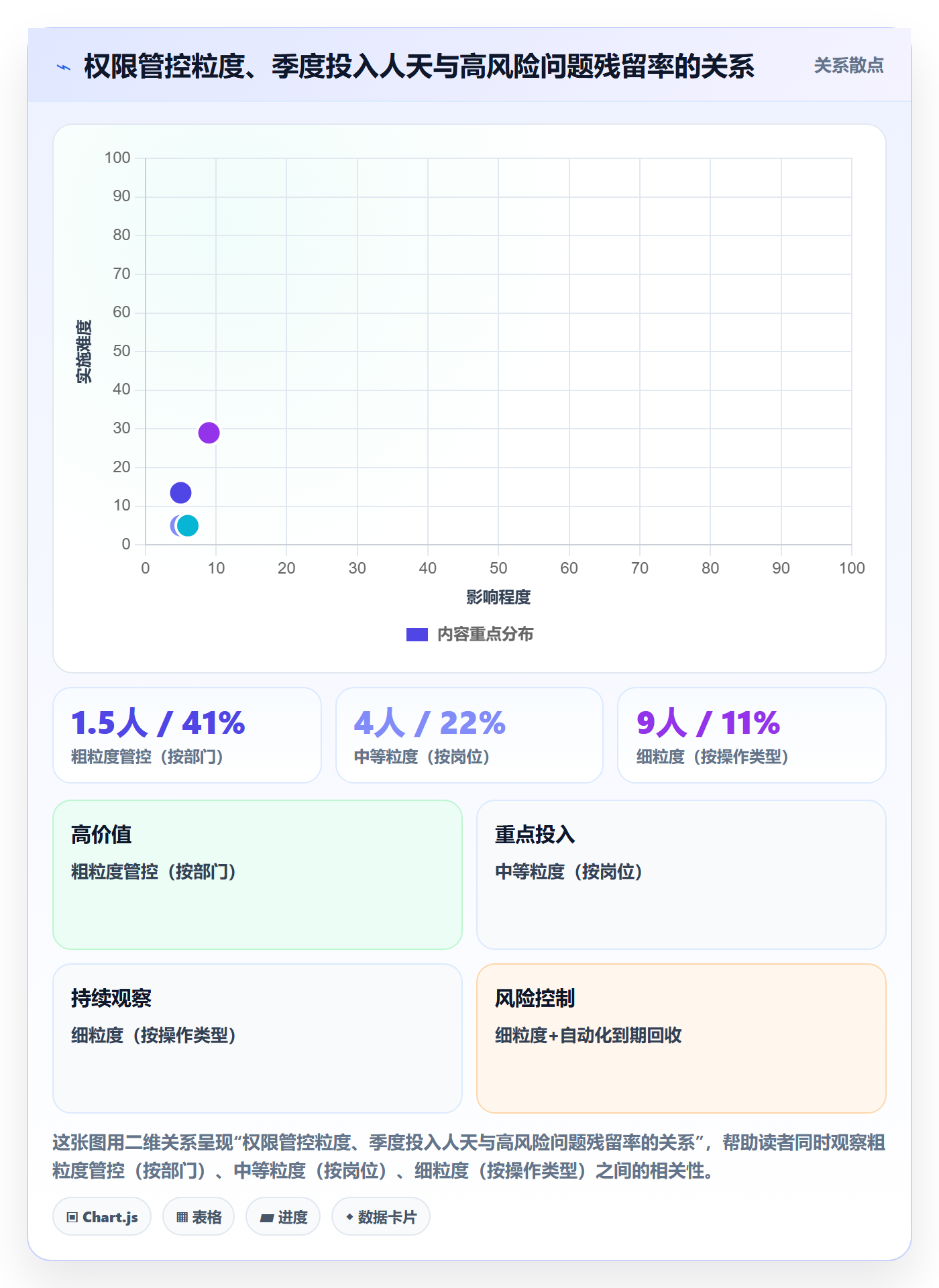The height and width of the screenshot is (1288, 939).
Task: Click the cyan scatter point near the origin
Action: [x=188, y=525]
